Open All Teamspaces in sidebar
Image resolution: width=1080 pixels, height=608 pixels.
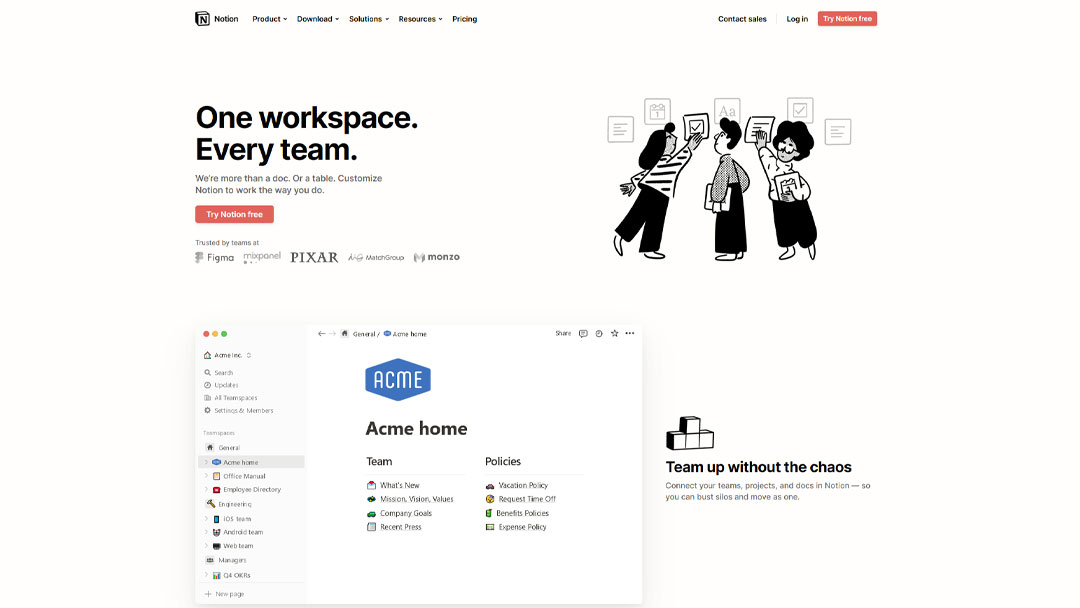pyautogui.click(x=230, y=398)
